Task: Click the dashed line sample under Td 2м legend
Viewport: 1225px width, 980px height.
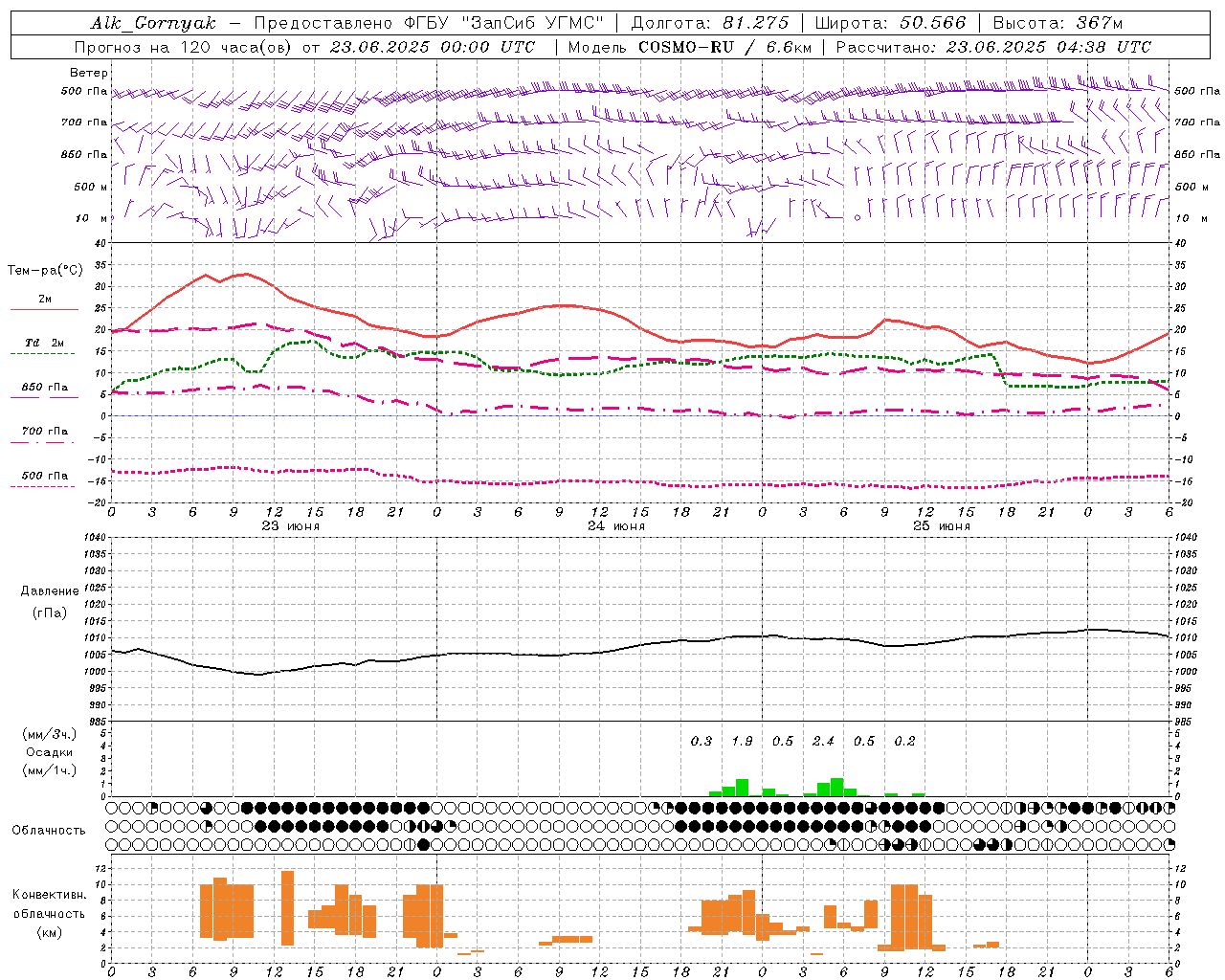Action: [44, 353]
